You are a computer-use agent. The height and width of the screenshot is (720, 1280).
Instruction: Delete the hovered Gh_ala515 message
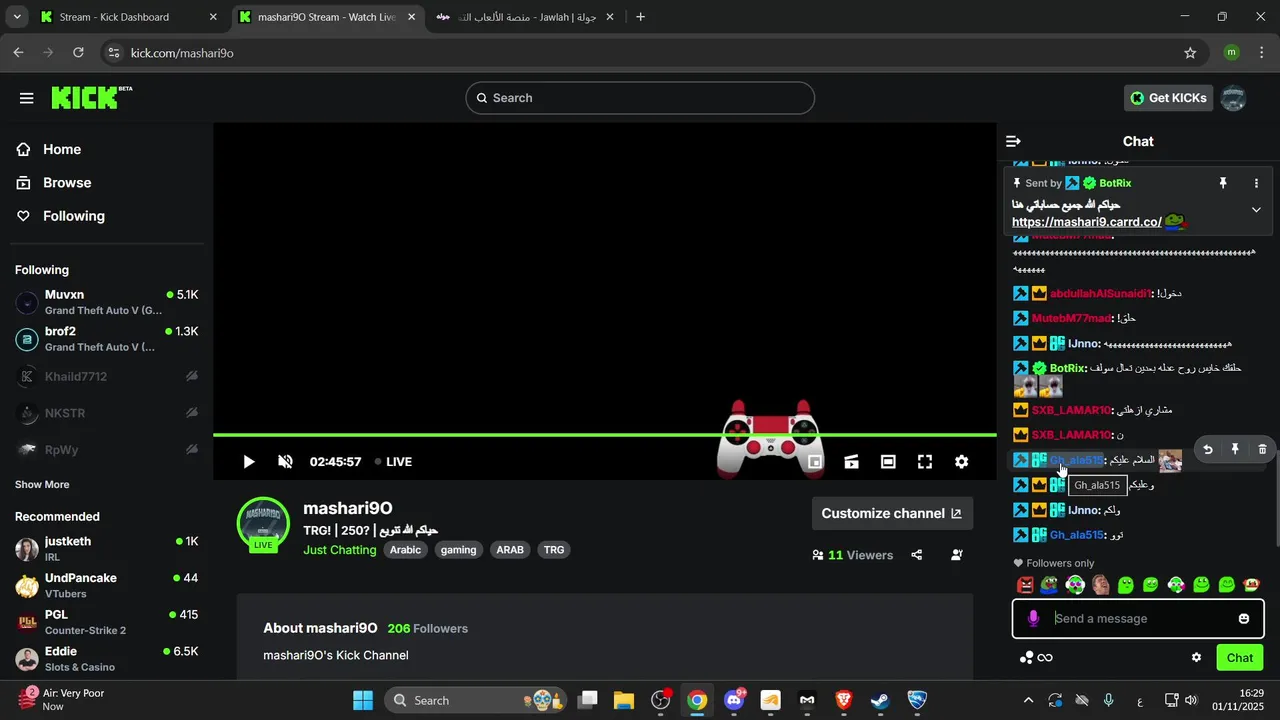pyautogui.click(x=1262, y=450)
